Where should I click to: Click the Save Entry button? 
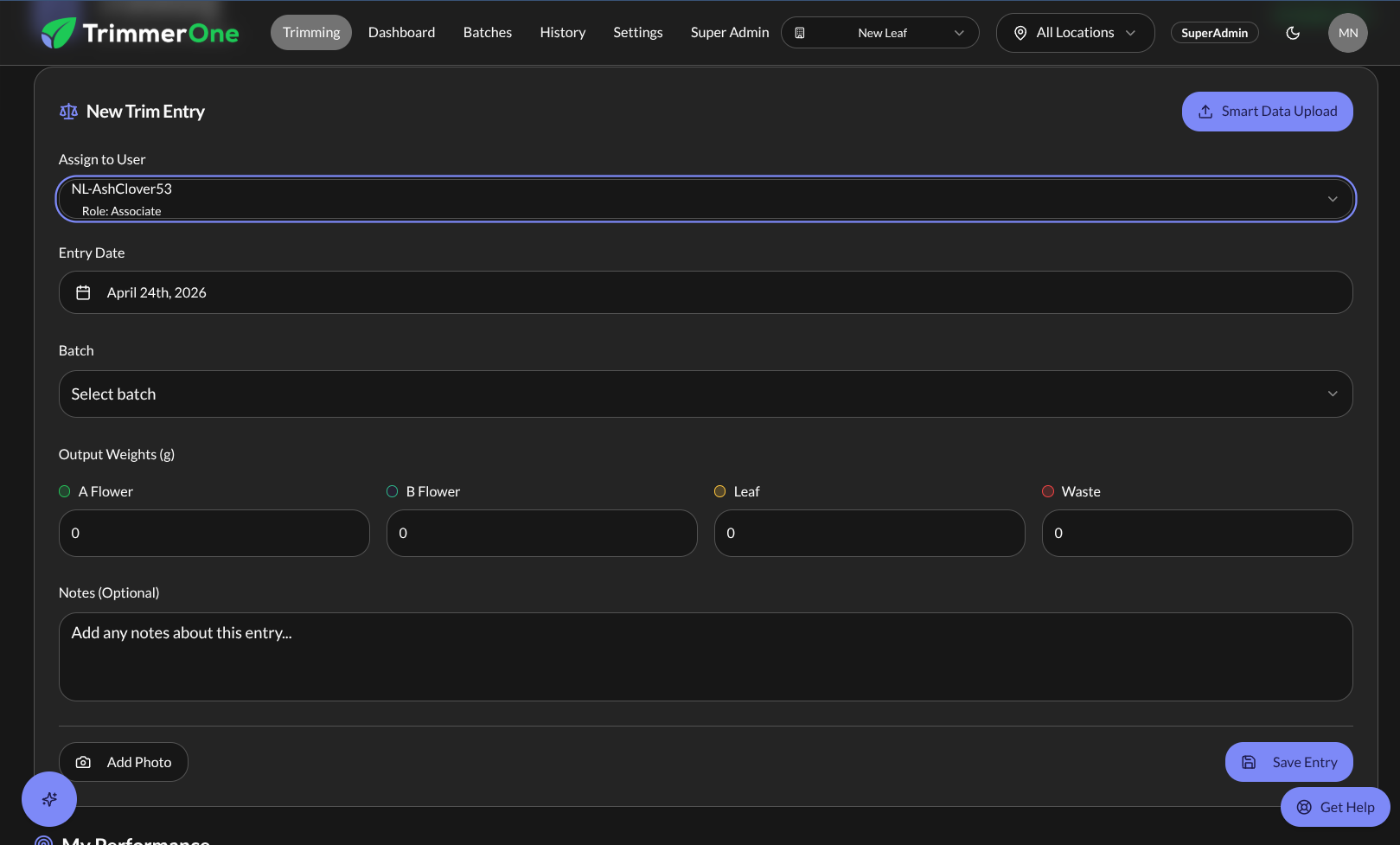[1289, 761]
